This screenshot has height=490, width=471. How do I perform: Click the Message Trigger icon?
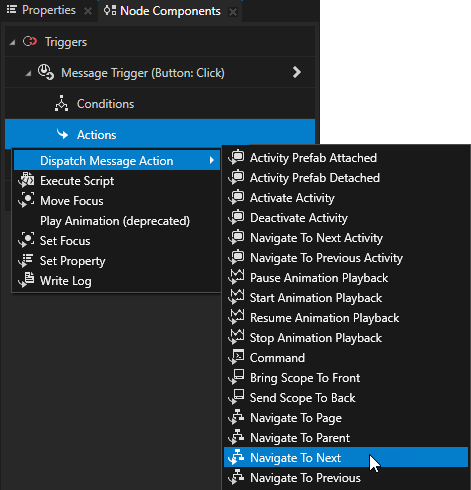tap(46, 72)
